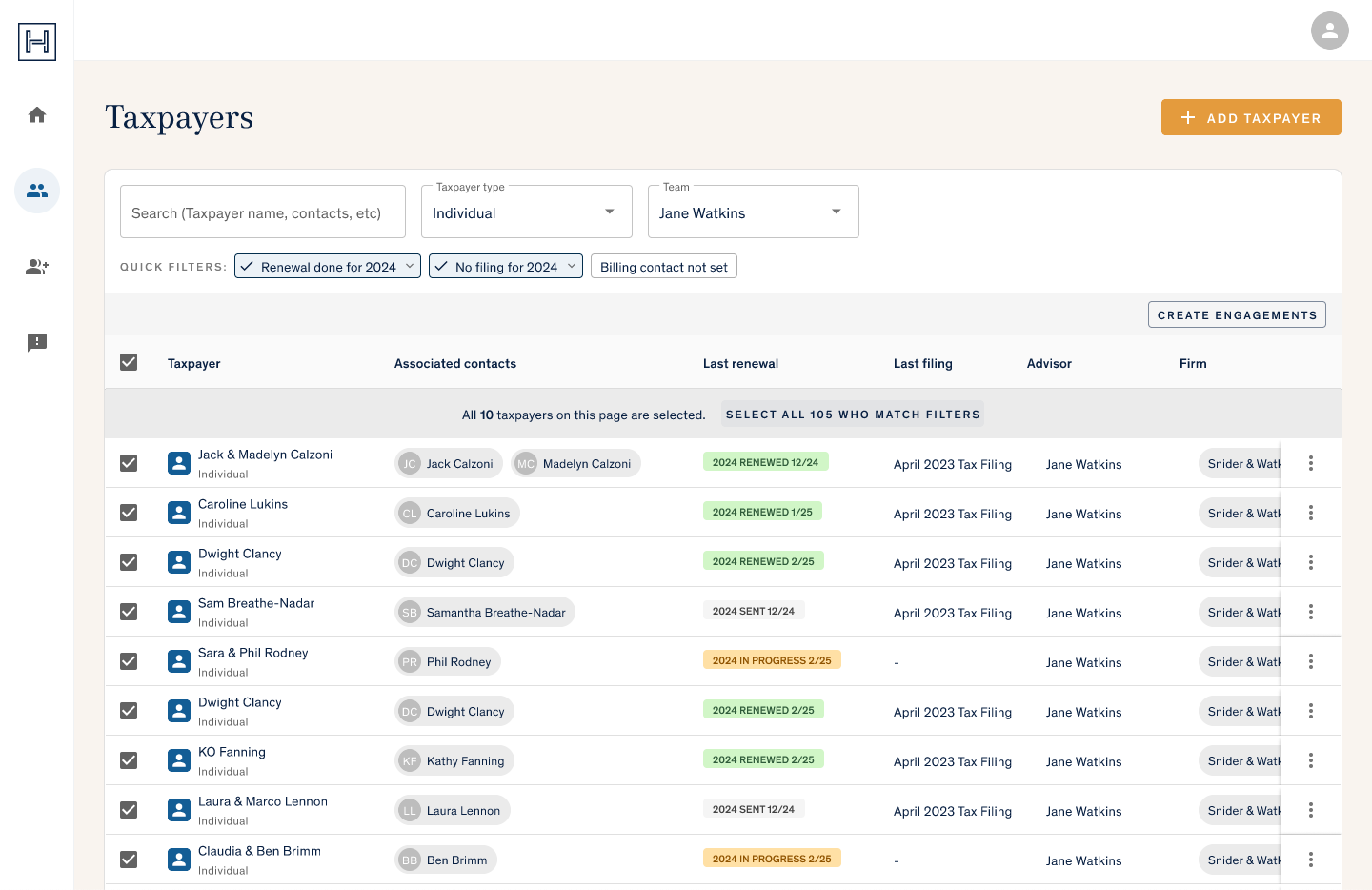Click person icon beside Caroline Lukins
Screen dimensions: 1372x890
pyautogui.click(x=179, y=513)
